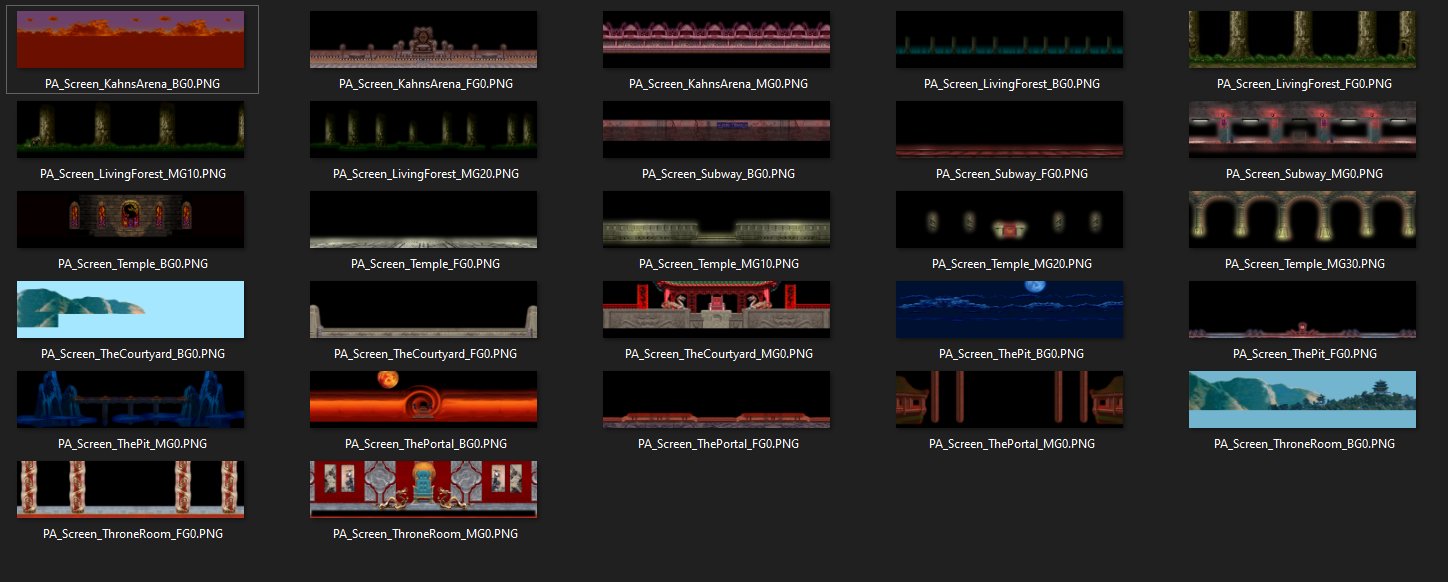The image size is (1448, 582).
Task: Select the Temple_FG0 thumbnail image
Action: tap(424, 220)
